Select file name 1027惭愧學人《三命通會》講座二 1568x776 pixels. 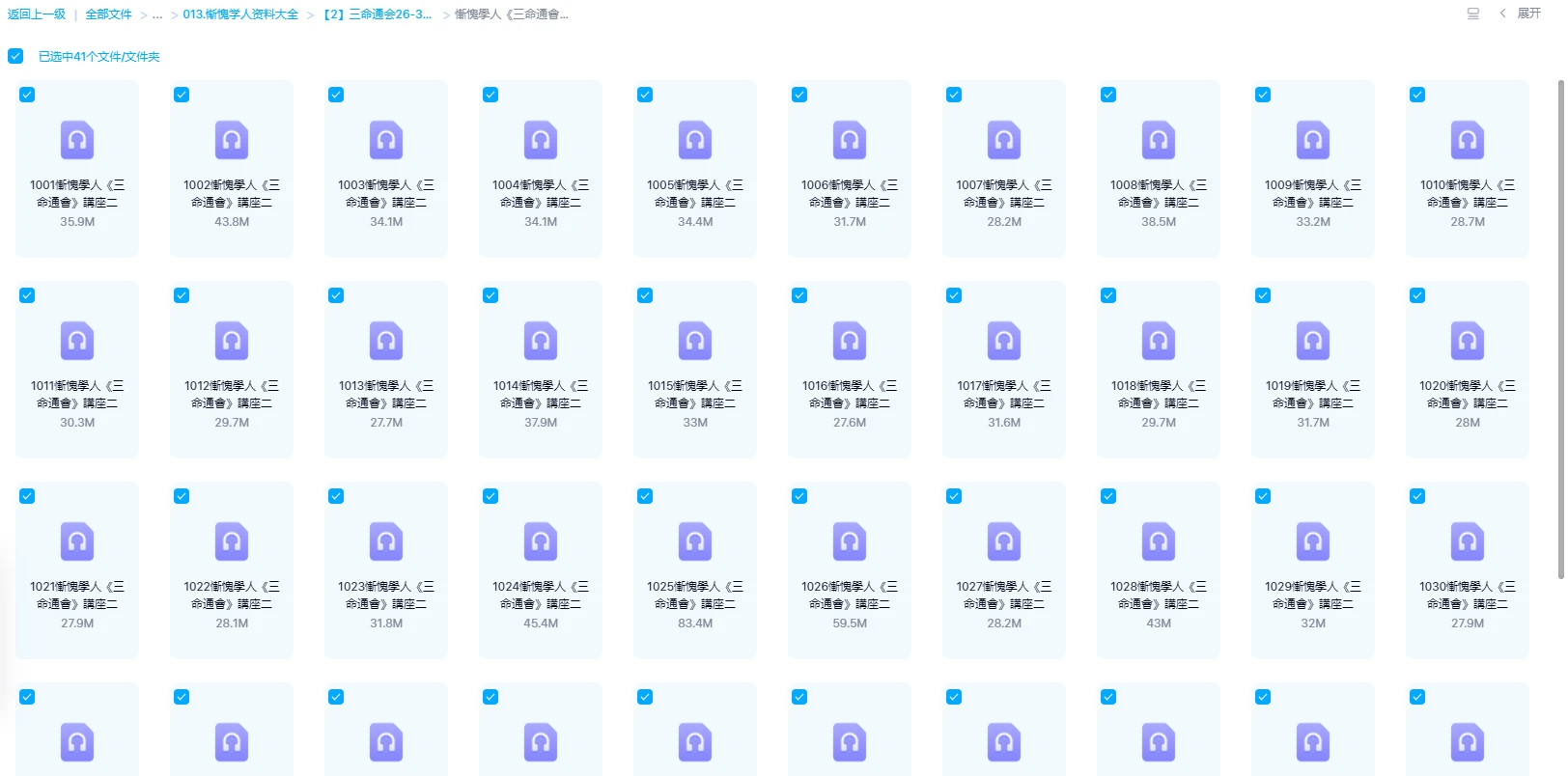coord(1004,595)
